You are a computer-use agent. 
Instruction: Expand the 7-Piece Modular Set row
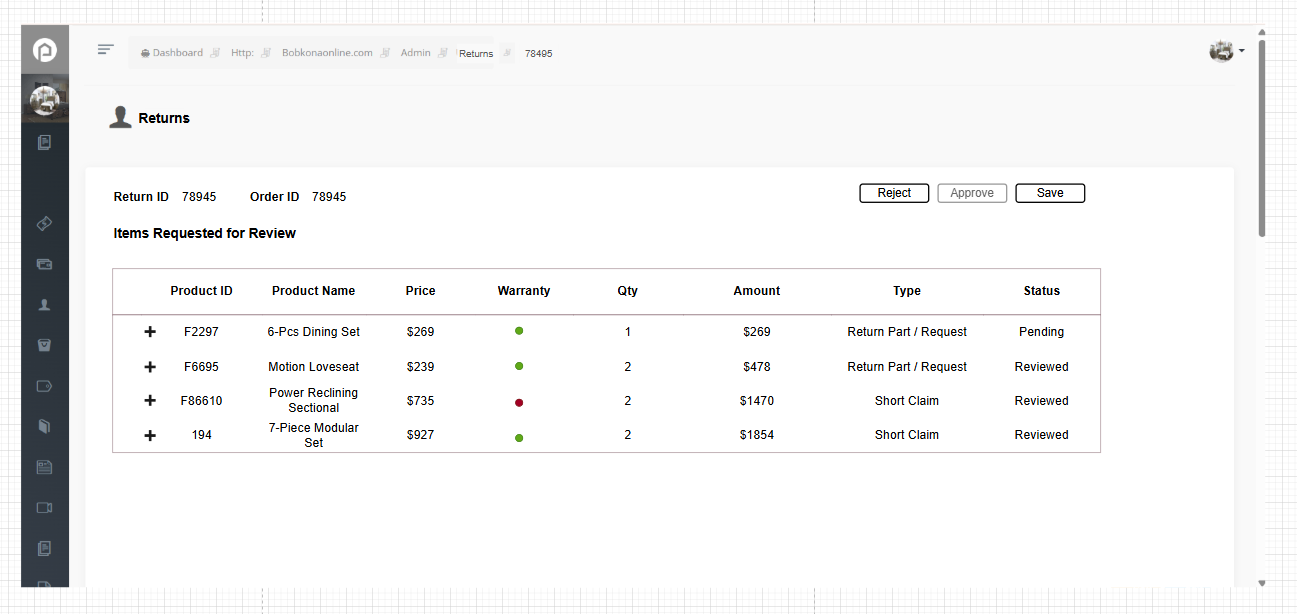pyautogui.click(x=150, y=435)
